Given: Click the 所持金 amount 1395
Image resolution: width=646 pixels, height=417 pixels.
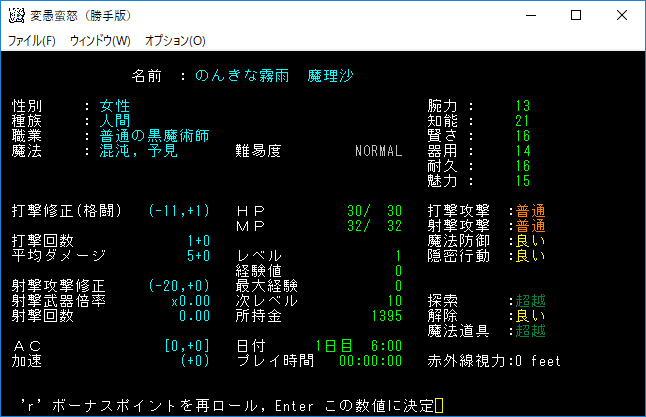Looking at the screenshot, I should coord(385,316).
